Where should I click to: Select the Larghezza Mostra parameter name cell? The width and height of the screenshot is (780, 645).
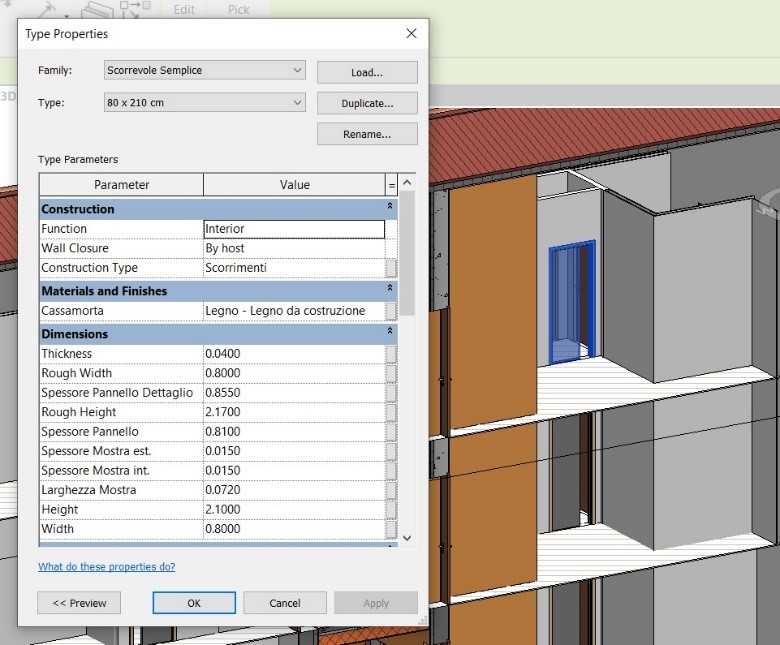click(121, 490)
